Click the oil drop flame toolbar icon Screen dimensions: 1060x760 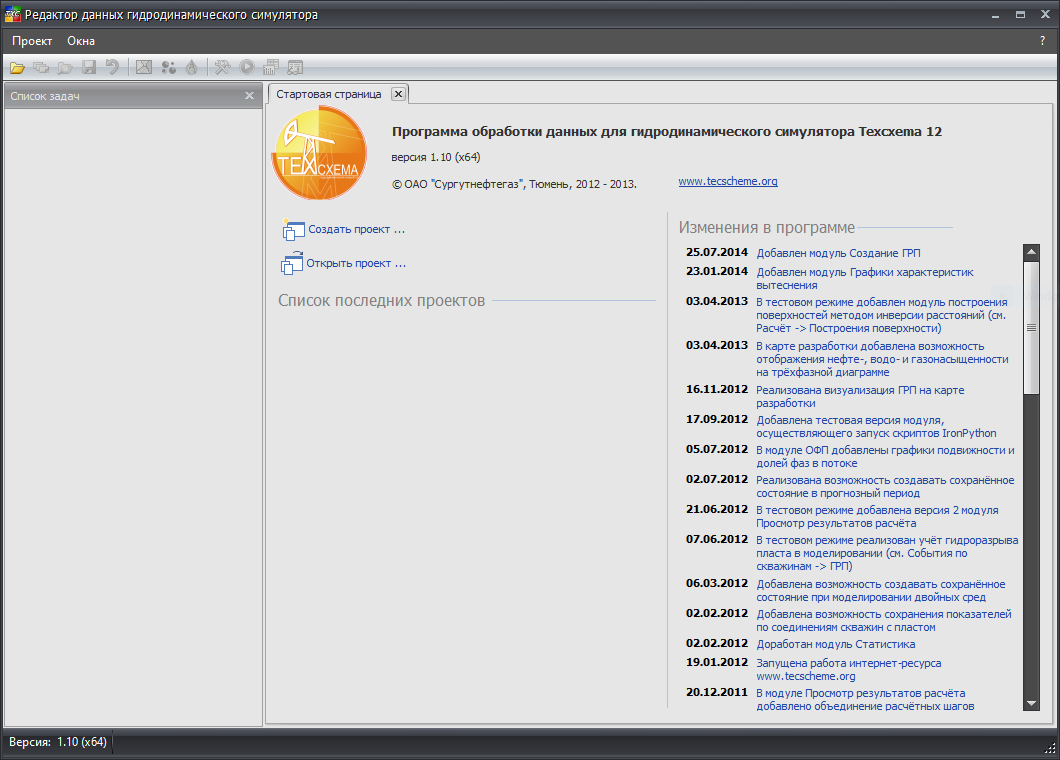[x=192, y=67]
